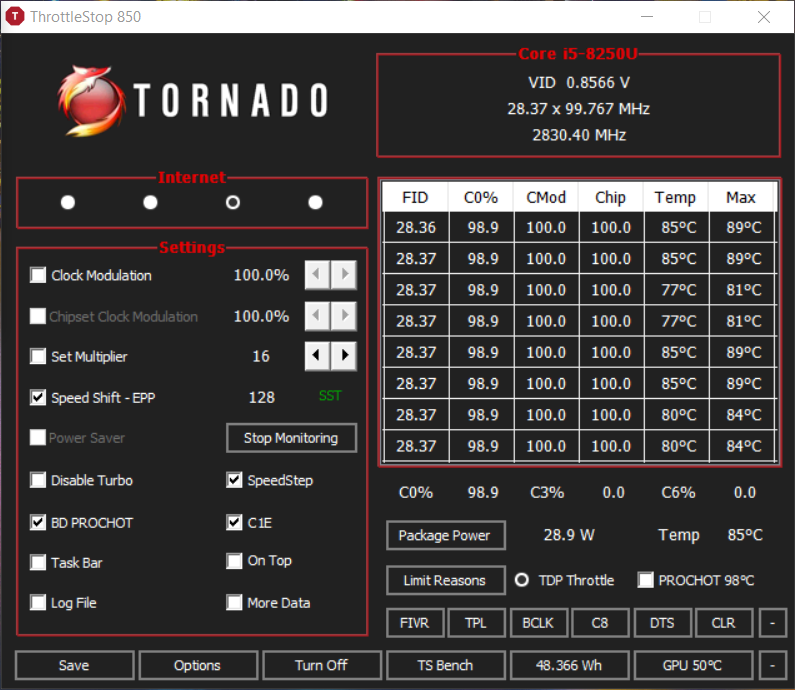Select the first Internet profile radio button

[x=68, y=202]
